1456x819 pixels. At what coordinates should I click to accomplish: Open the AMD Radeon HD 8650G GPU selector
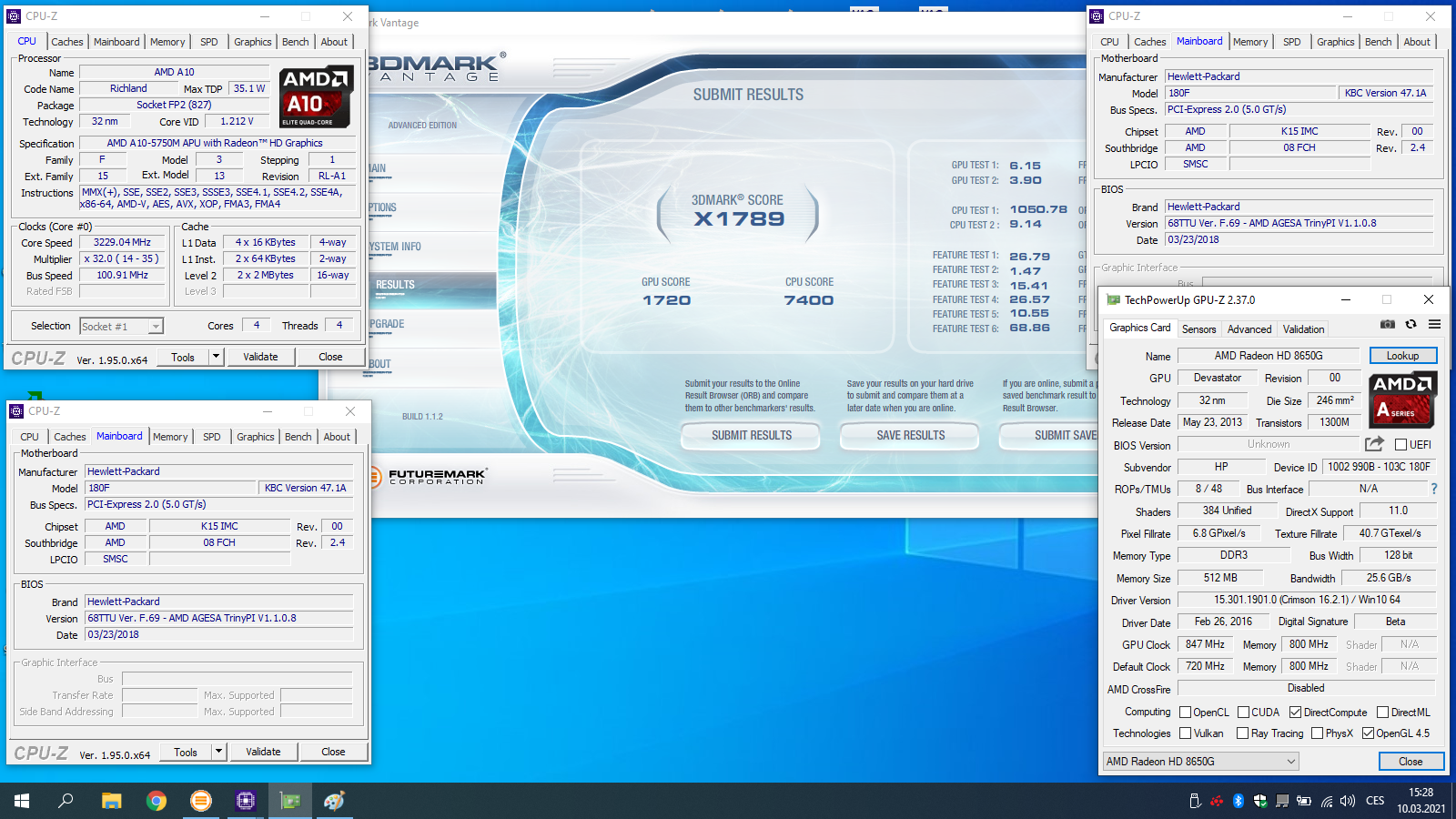coord(1201,762)
